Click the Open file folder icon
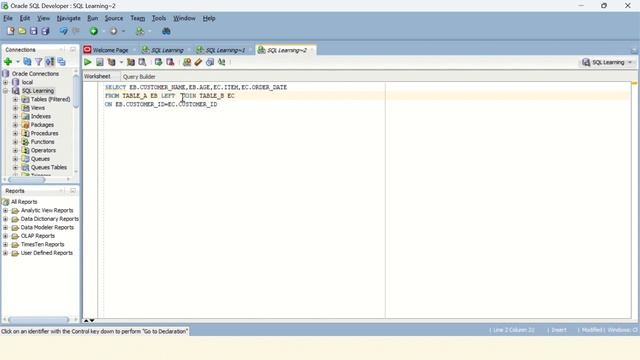 tap(22, 31)
